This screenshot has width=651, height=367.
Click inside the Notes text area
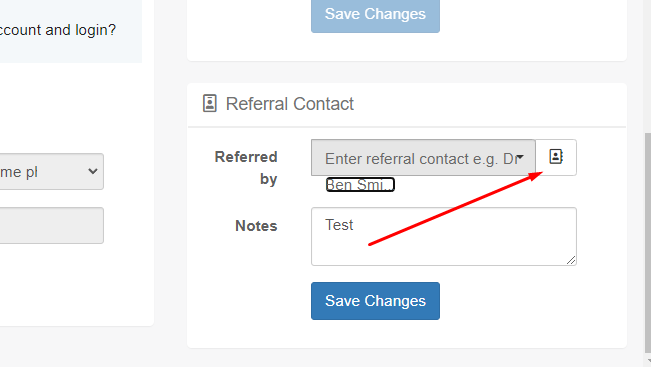[444, 237]
